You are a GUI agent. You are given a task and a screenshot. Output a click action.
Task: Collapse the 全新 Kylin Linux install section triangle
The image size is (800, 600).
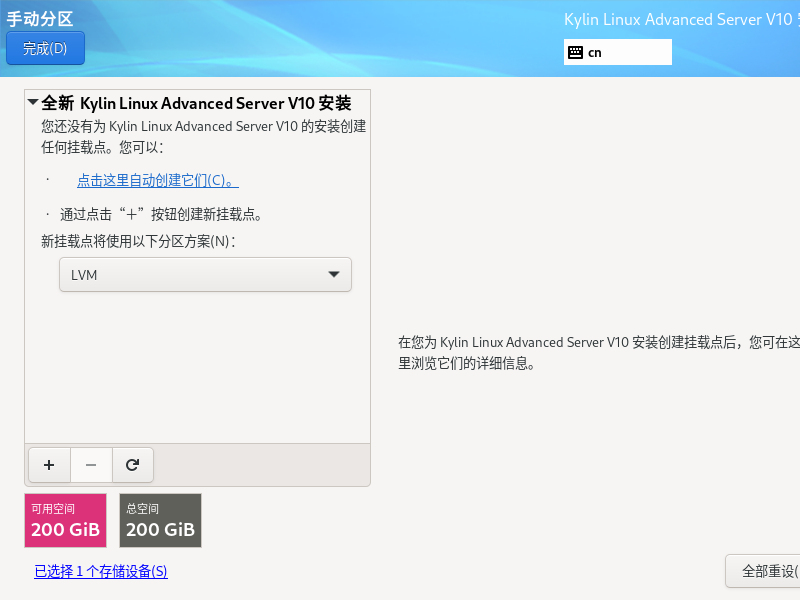(x=33, y=103)
